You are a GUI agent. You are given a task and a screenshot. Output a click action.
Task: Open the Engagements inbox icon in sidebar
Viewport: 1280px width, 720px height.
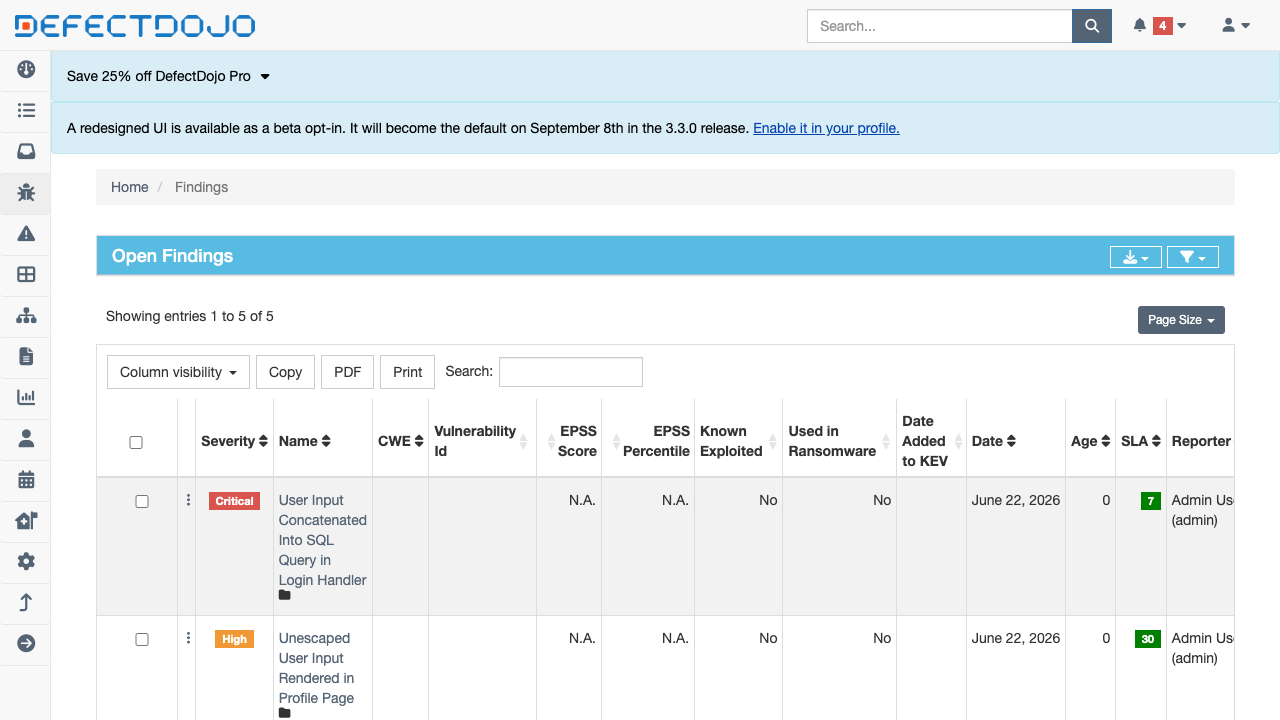click(26, 151)
